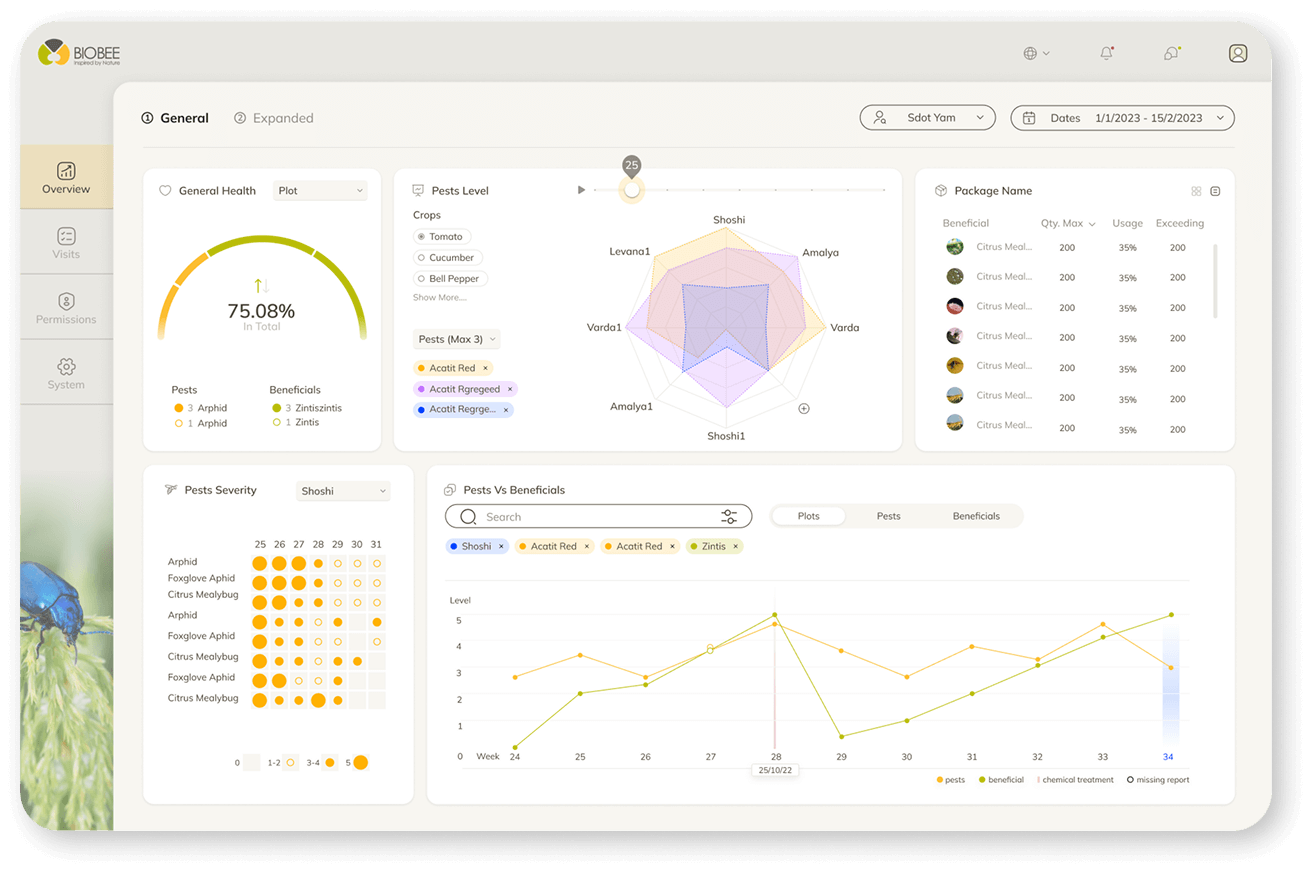
Task: Switch Package Name to list view
Action: tap(1215, 191)
